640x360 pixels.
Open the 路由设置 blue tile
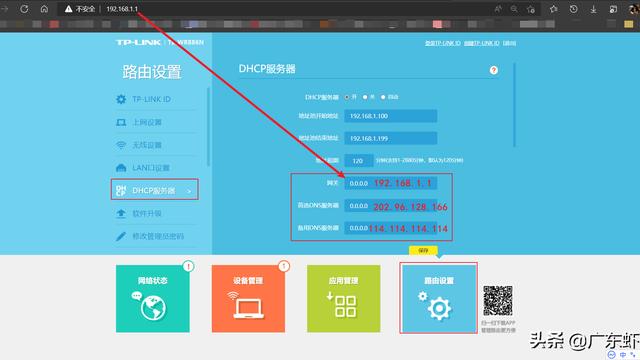pyautogui.click(x=439, y=298)
